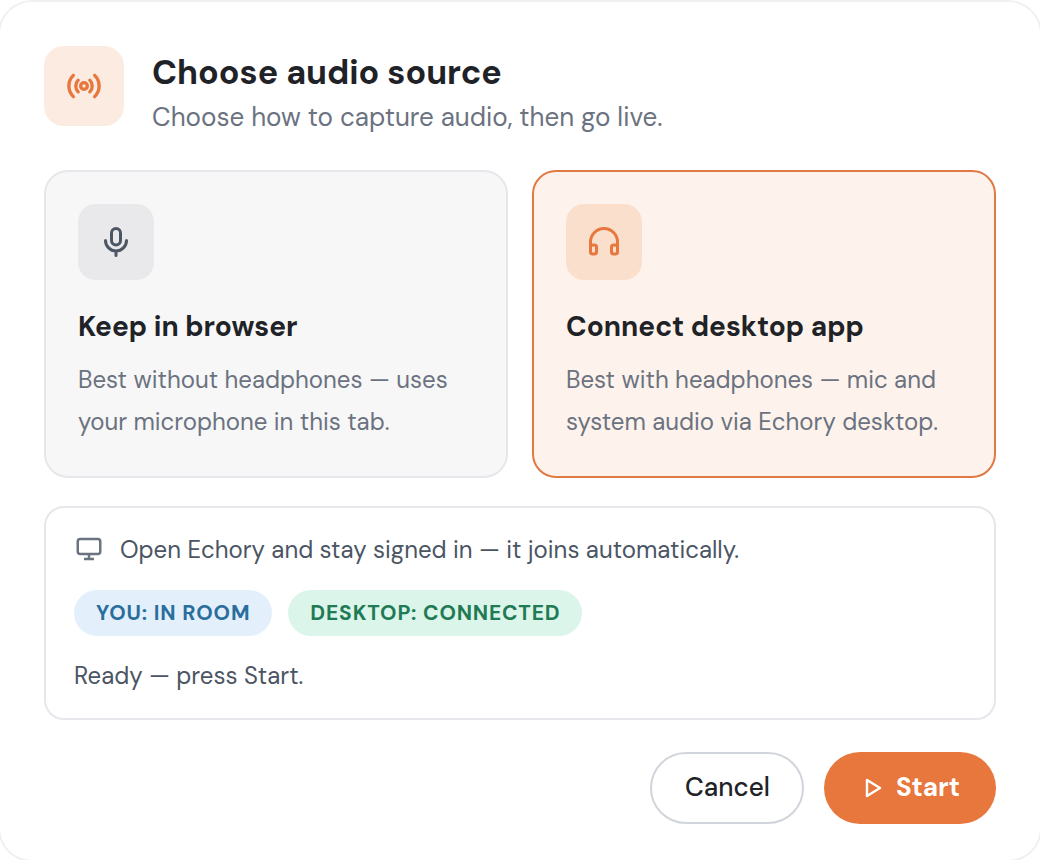This screenshot has height=860, width=1040.
Task: Click the monitor icon beside Open Echory
Action: (89, 549)
